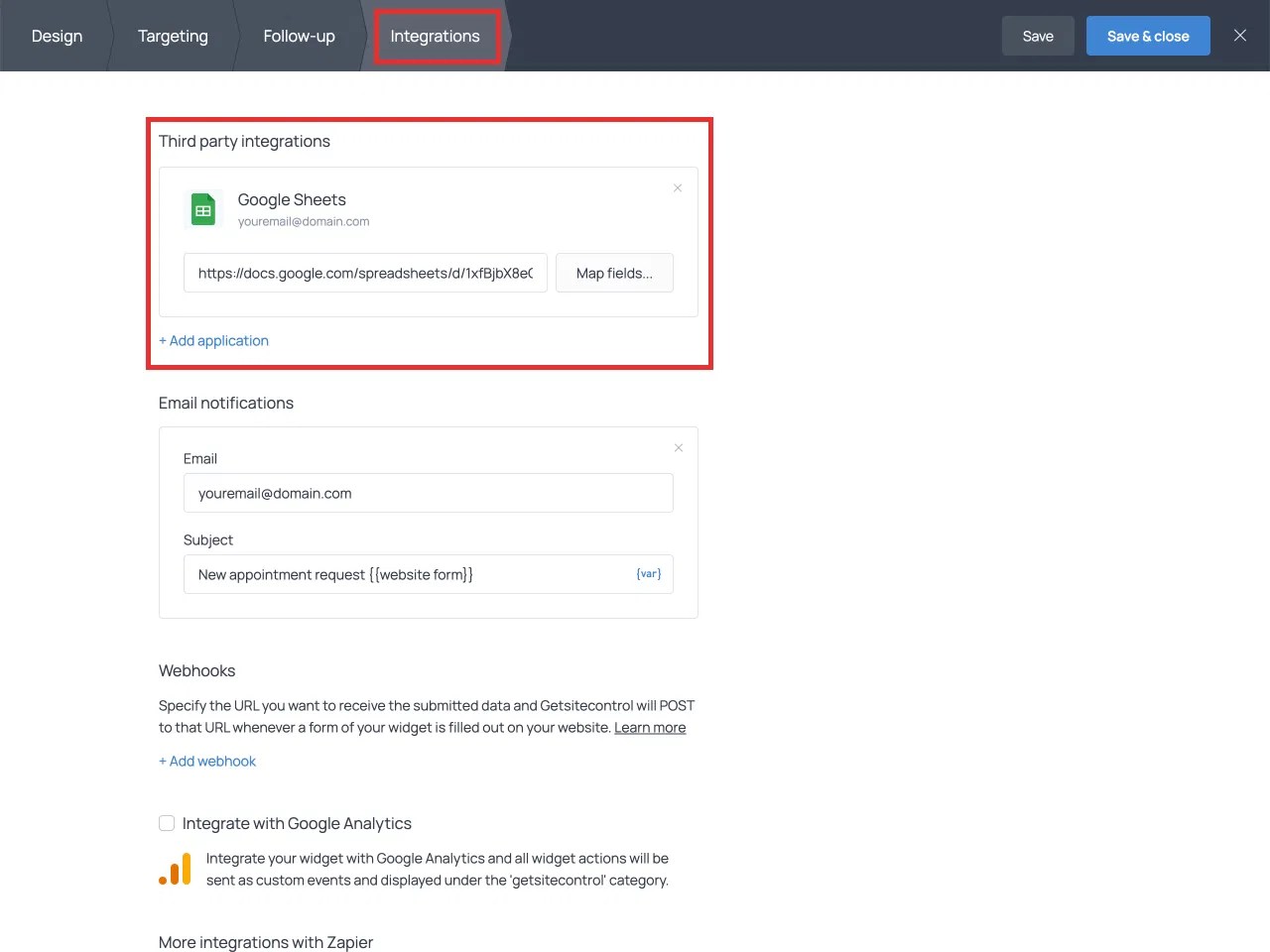Enable Integrate with Google Analytics checkbox

167,823
